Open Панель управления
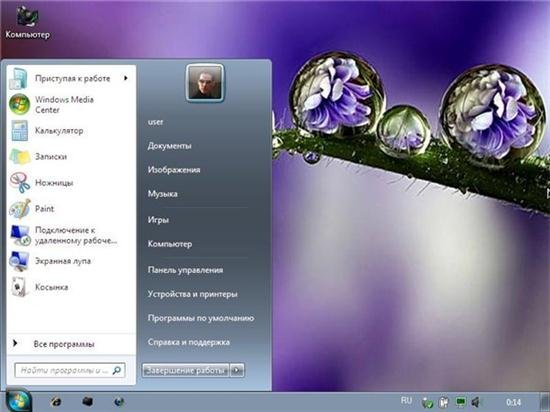 tap(185, 270)
